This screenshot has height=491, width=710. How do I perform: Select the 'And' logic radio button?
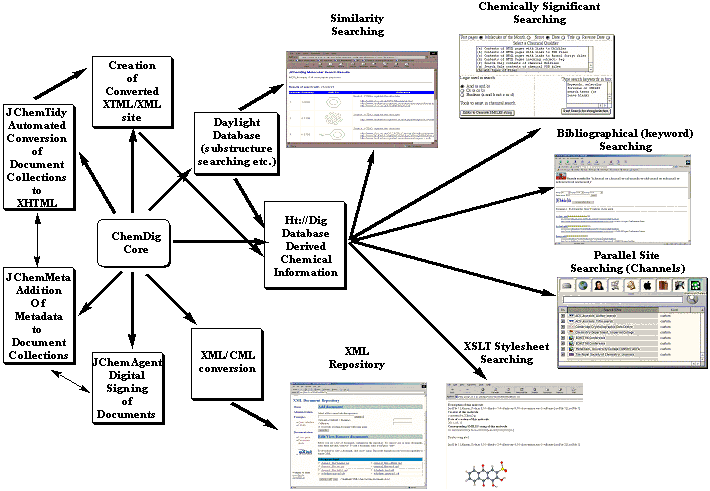[462, 86]
